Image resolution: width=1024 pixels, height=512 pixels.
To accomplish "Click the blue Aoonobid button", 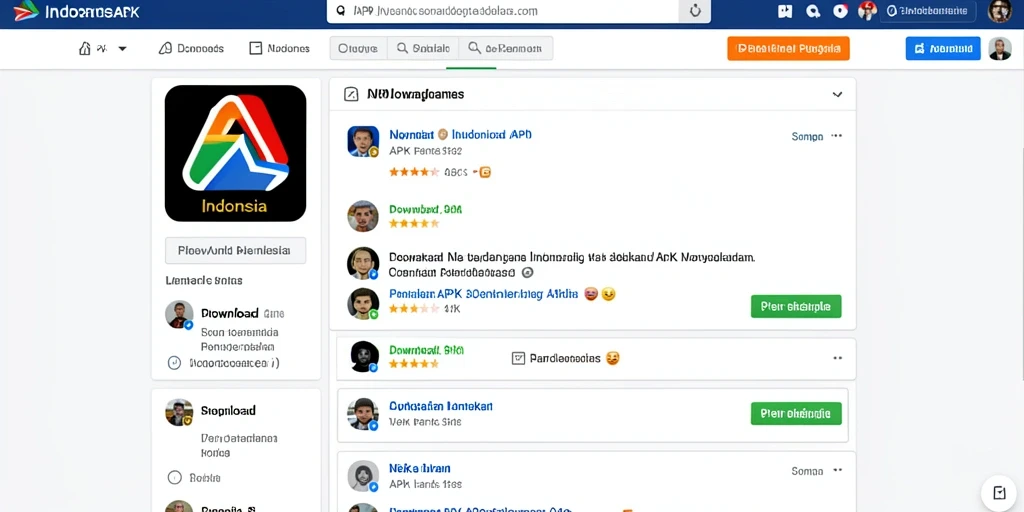I will click(x=943, y=48).
